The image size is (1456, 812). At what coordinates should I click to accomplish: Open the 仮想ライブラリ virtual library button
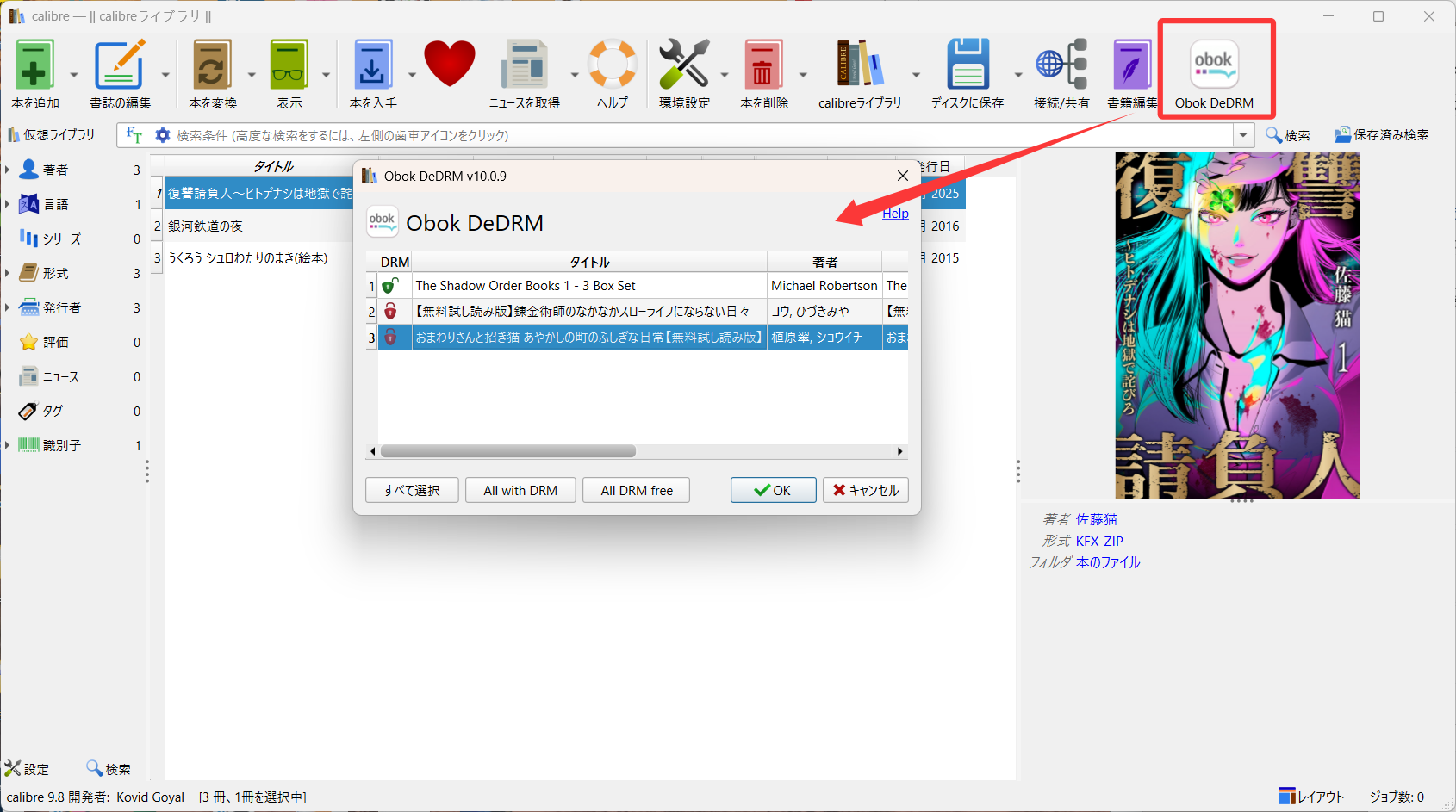52,135
